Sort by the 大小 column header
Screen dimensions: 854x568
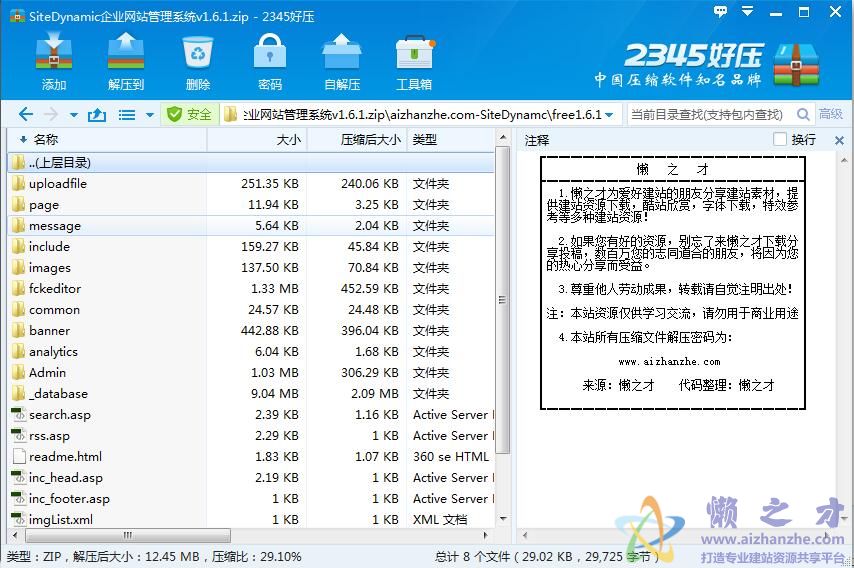tap(257, 139)
